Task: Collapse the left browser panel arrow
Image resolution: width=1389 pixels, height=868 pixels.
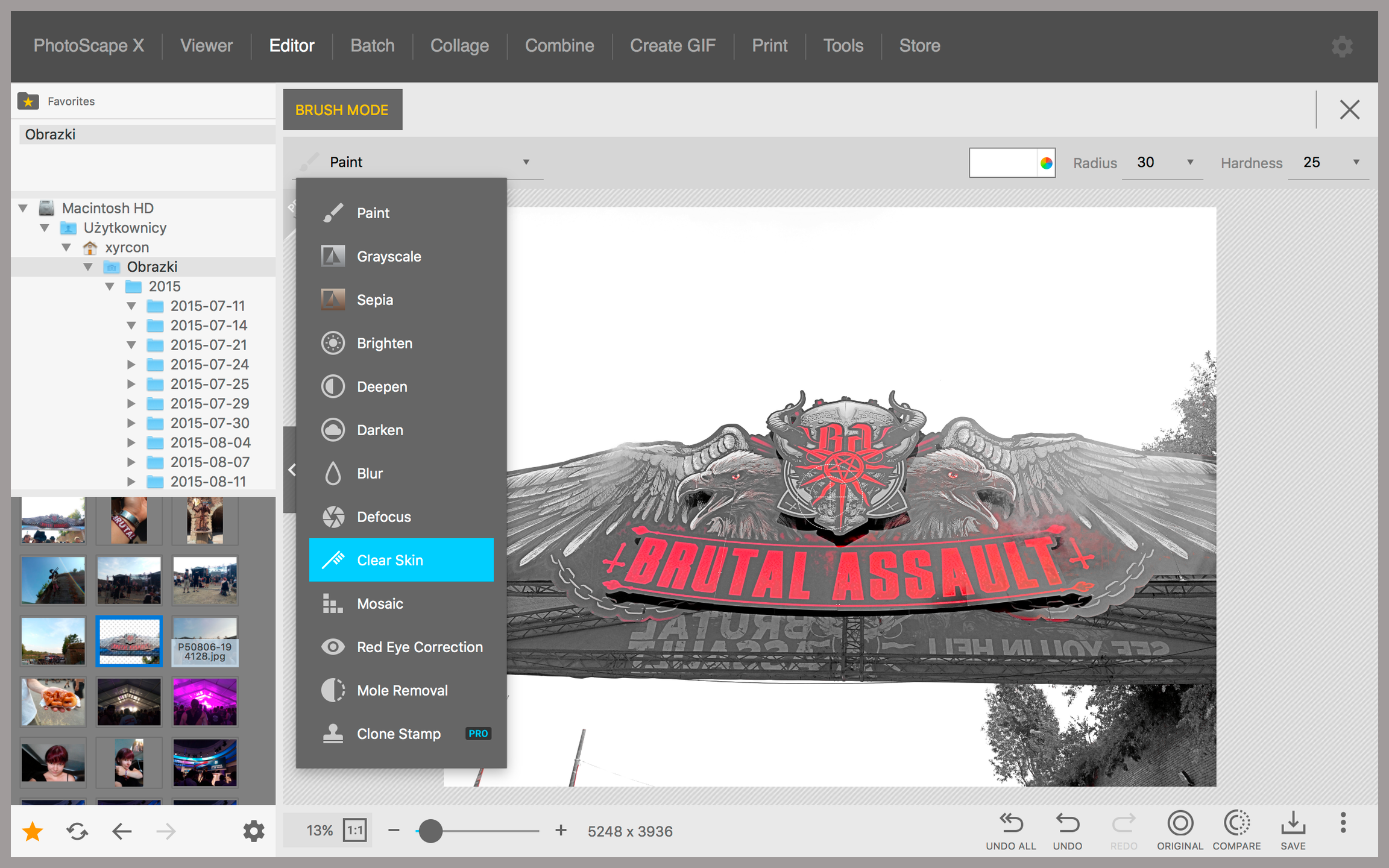Action: [291, 470]
